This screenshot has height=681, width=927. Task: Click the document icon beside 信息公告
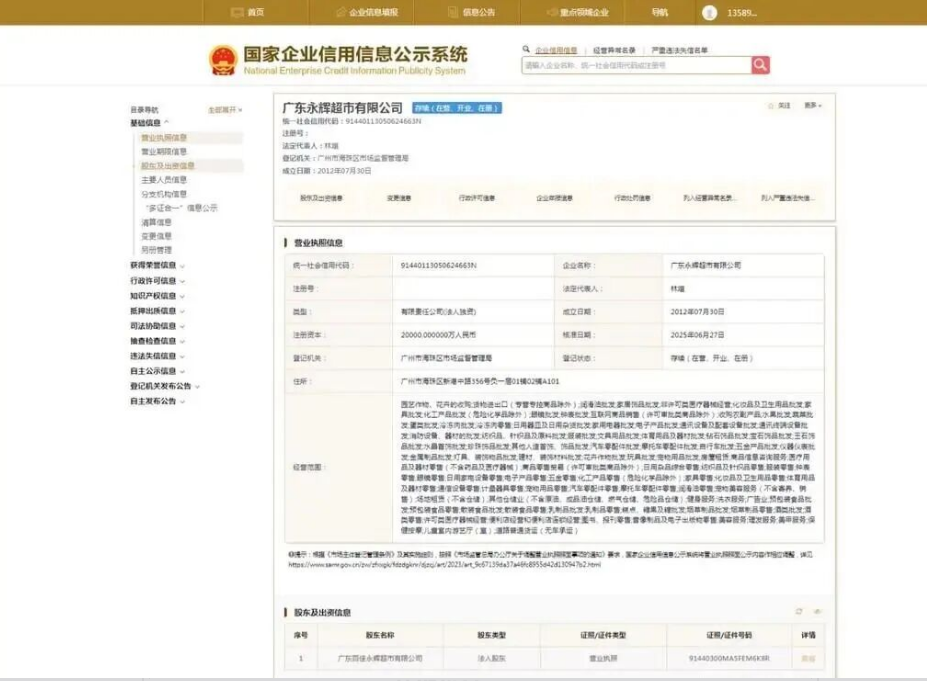(453, 12)
